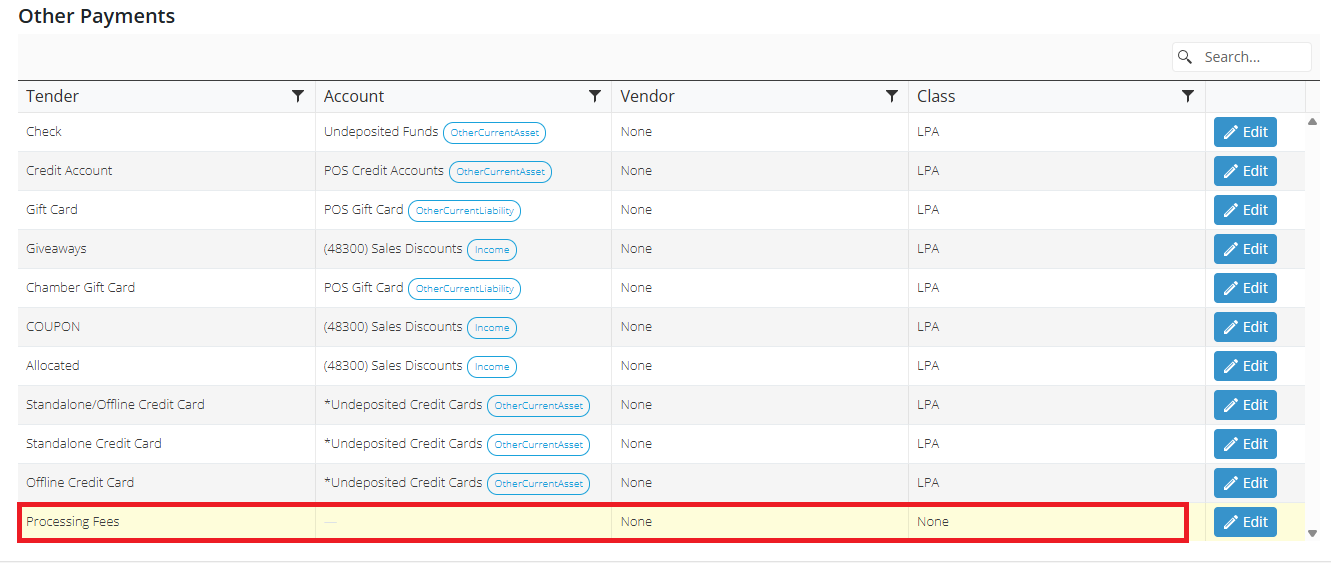Edit the Giveaways tender row
Screen dimensions: 1331x566
pos(1245,249)
